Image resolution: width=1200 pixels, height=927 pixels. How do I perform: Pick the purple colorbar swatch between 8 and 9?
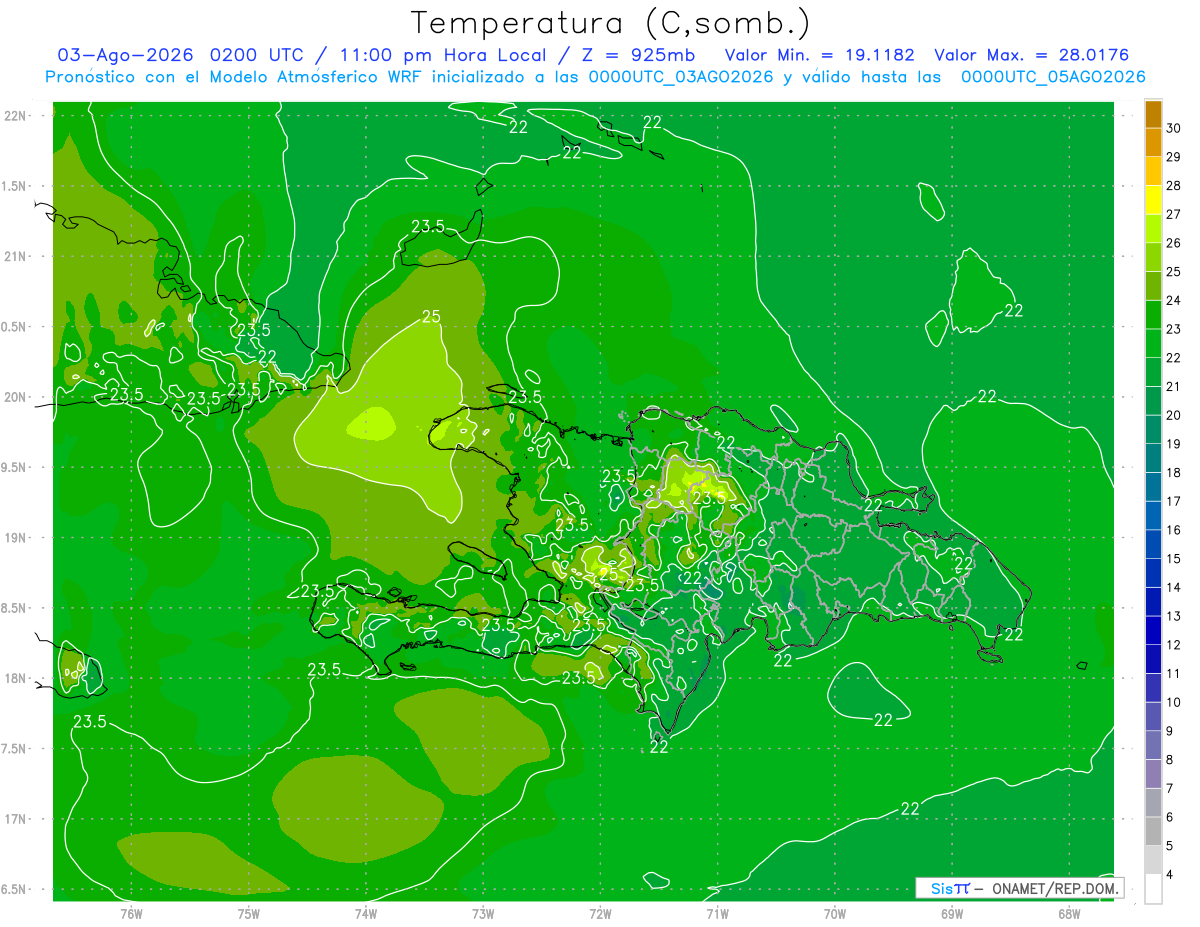pyautogui.click(x=1153, y=745)
